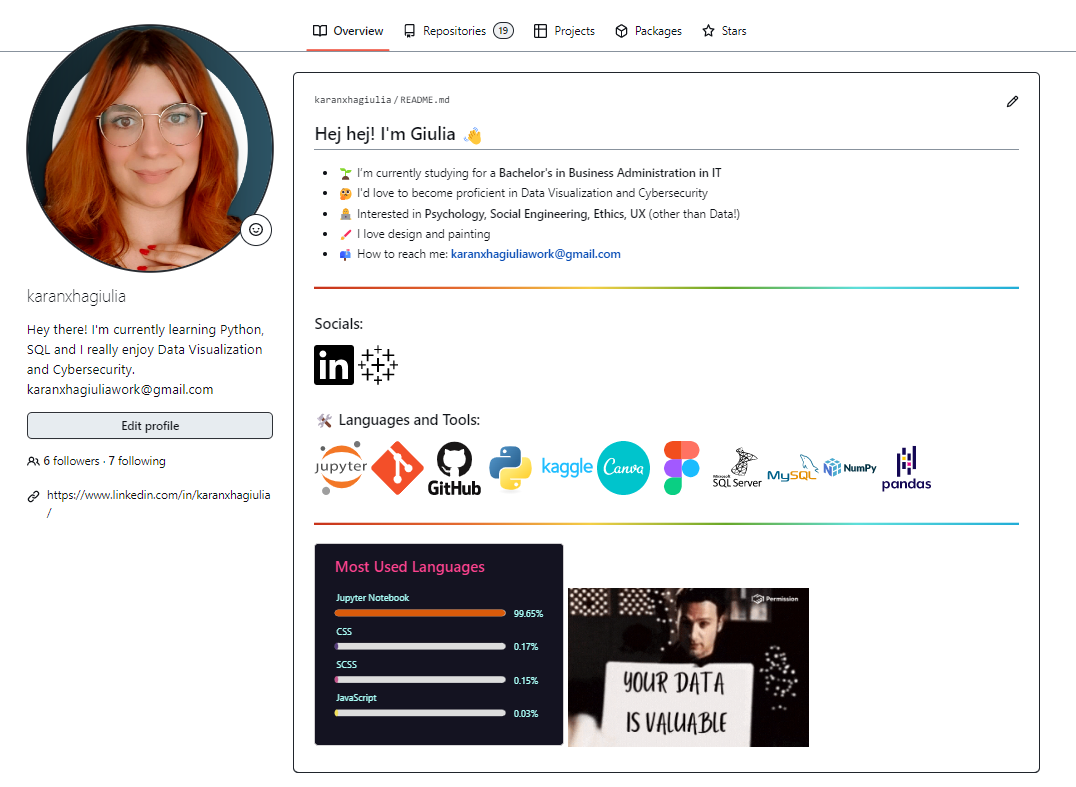The image size is (1076, 787).
Task: Click the sidebar email karanxhagiuliawork@gmail.com text
Action: pos(120,390)
